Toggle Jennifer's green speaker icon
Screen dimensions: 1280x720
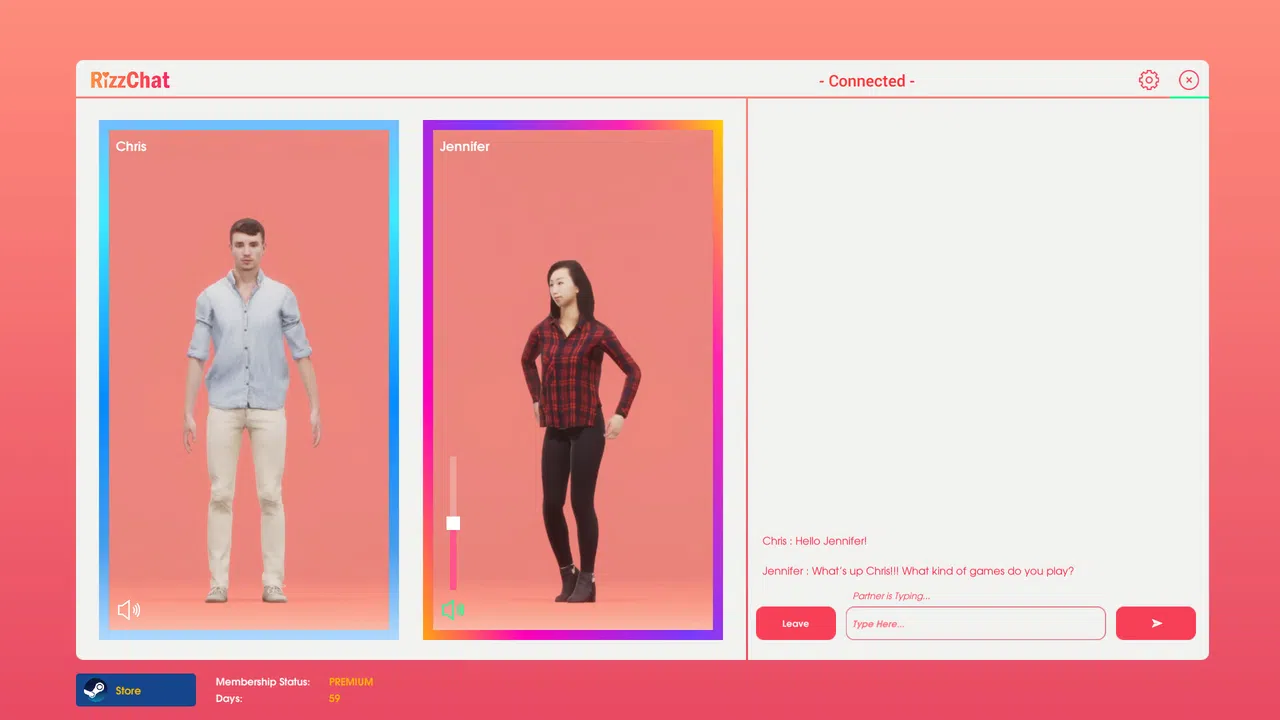(453, 610)
